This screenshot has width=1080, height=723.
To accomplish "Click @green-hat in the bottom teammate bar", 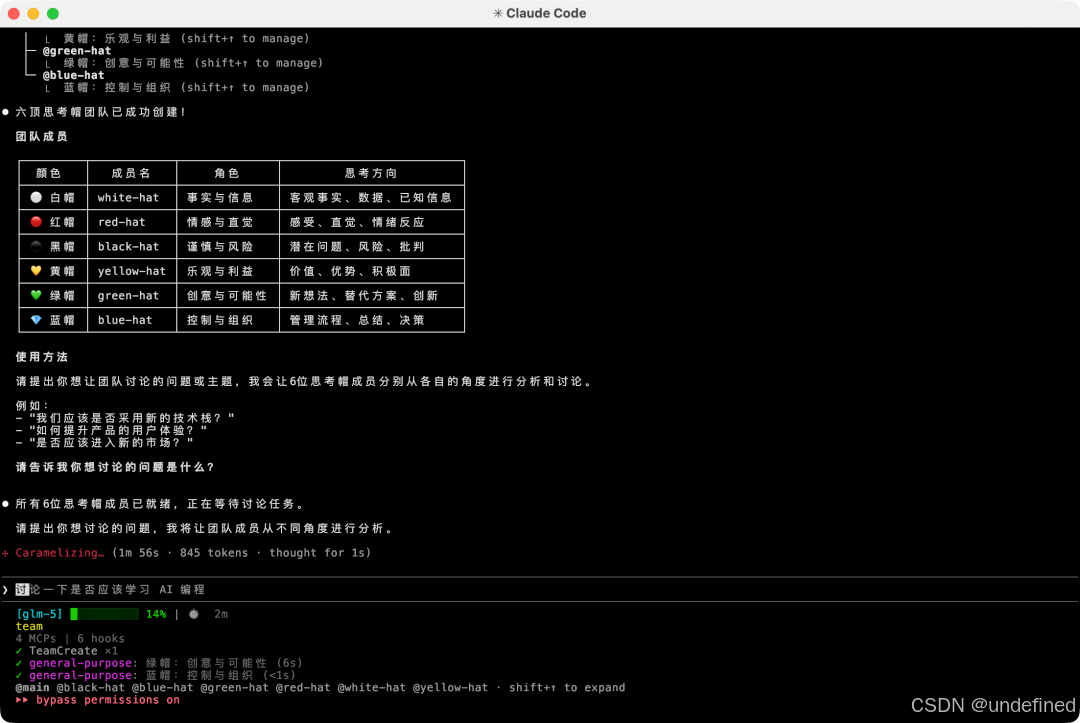I will [x=234, y=687].
